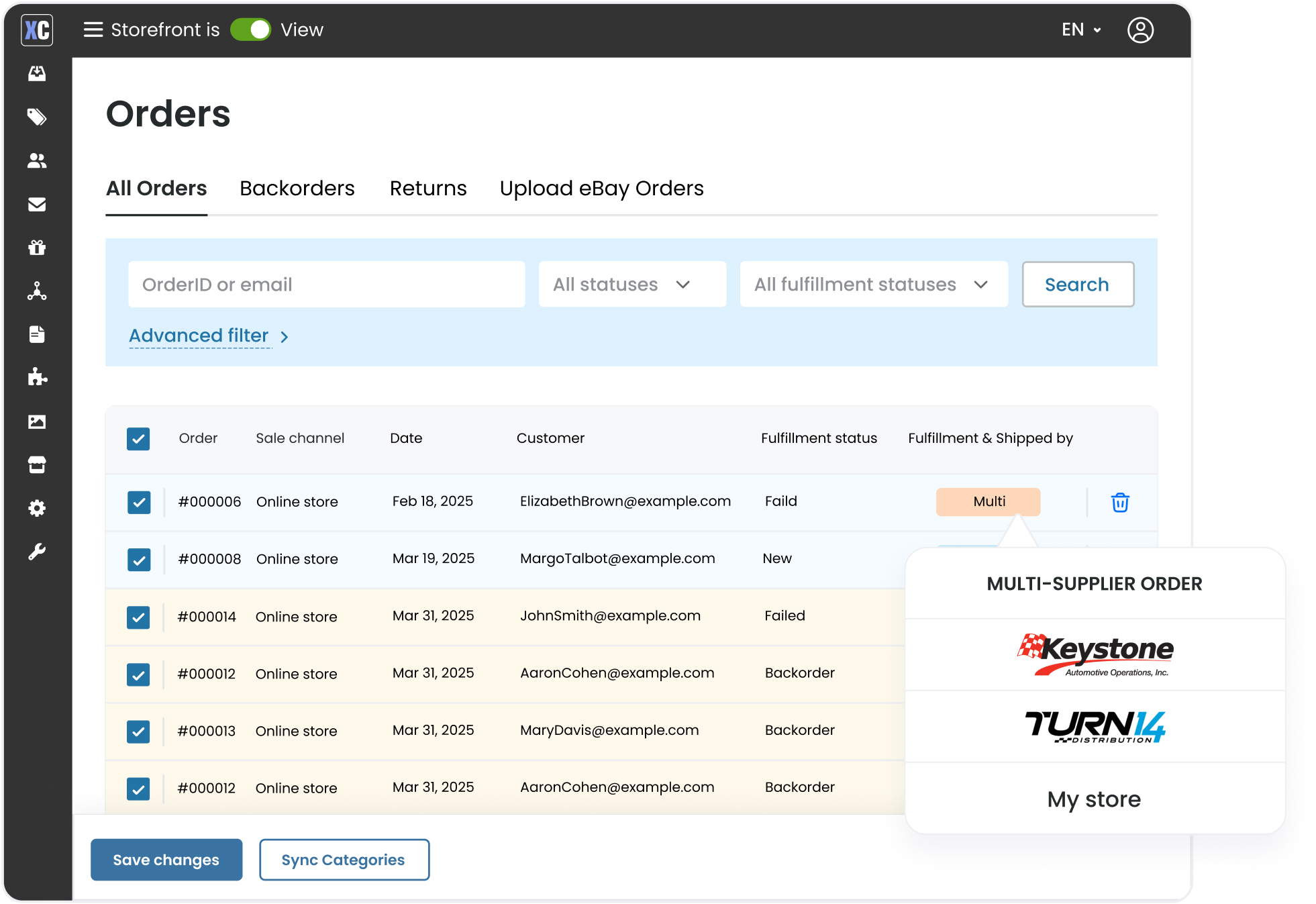This screenshot has height=904, width=1316.
Task: Toggle the Storefront view switch
Action: [250, 30]
